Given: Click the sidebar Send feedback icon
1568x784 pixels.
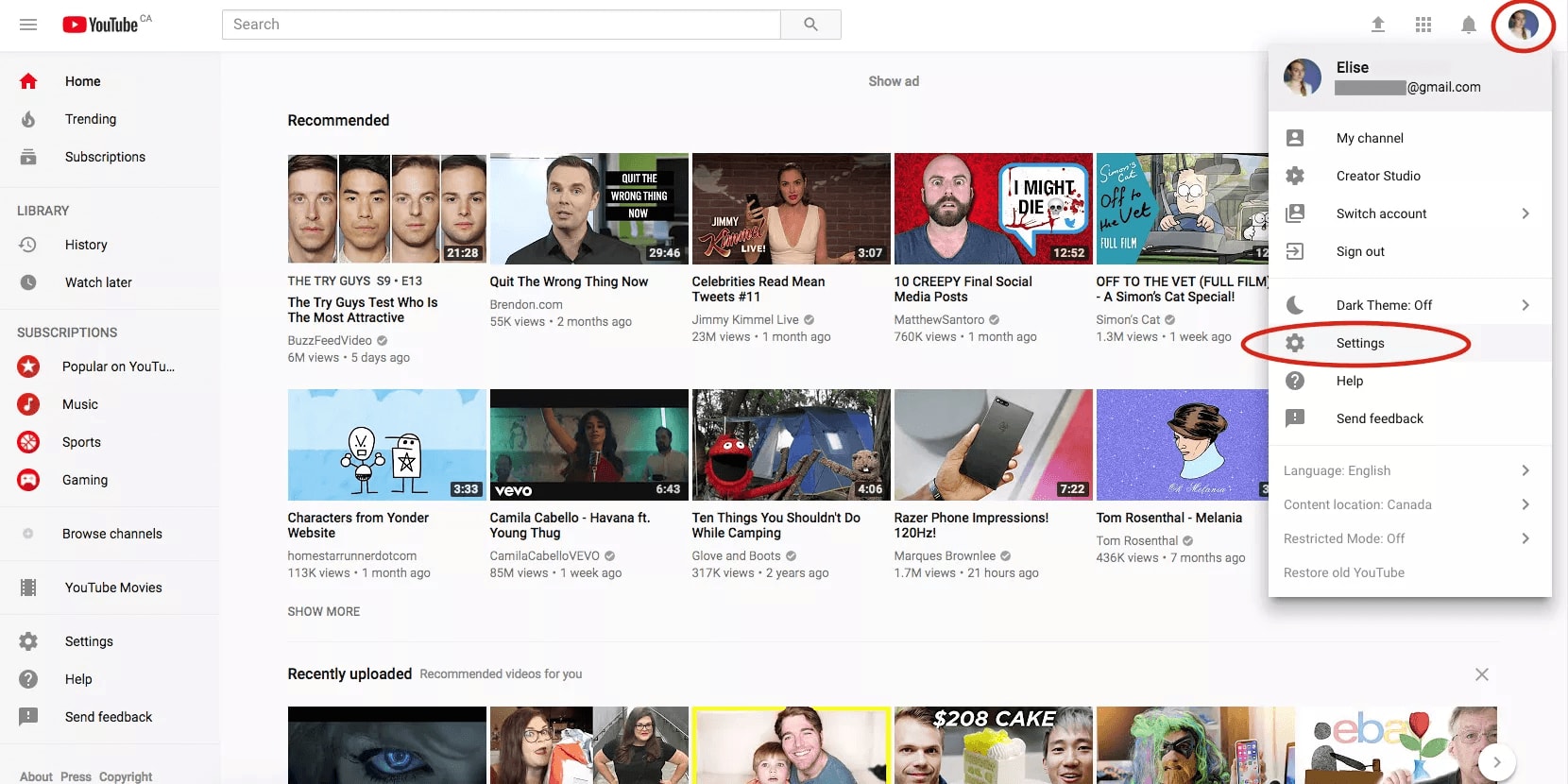Looking at the screenshot, I should coord(28,717).
